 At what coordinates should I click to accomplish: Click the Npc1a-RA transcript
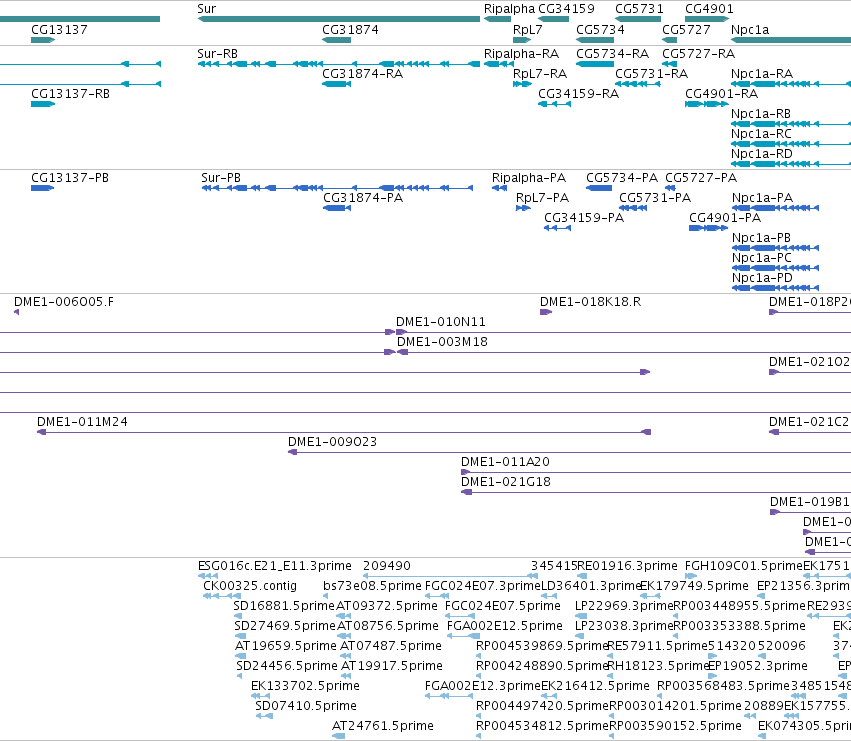[791, 84]
